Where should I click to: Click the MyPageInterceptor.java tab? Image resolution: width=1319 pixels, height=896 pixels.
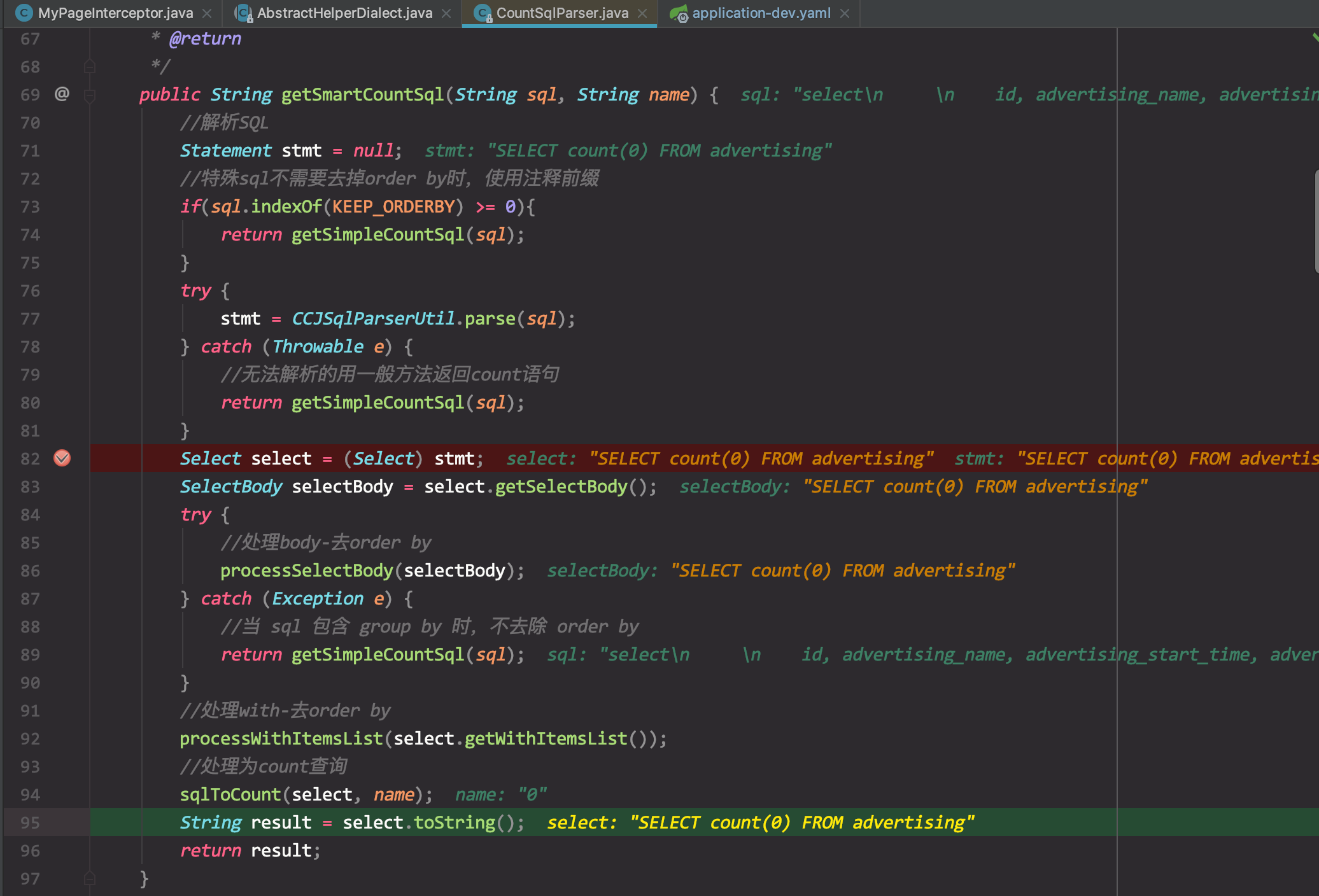107,12
